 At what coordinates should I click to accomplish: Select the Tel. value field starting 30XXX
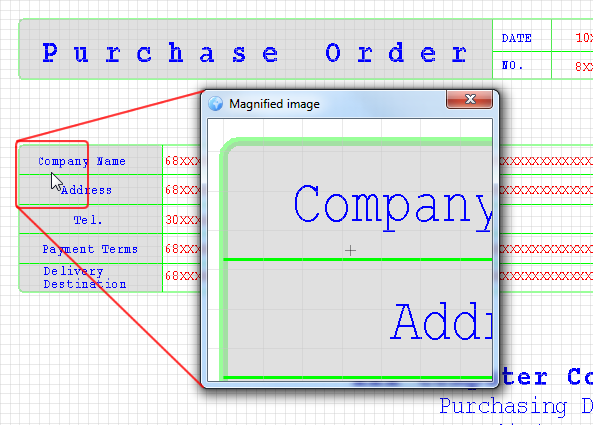[x=182, y=219]
